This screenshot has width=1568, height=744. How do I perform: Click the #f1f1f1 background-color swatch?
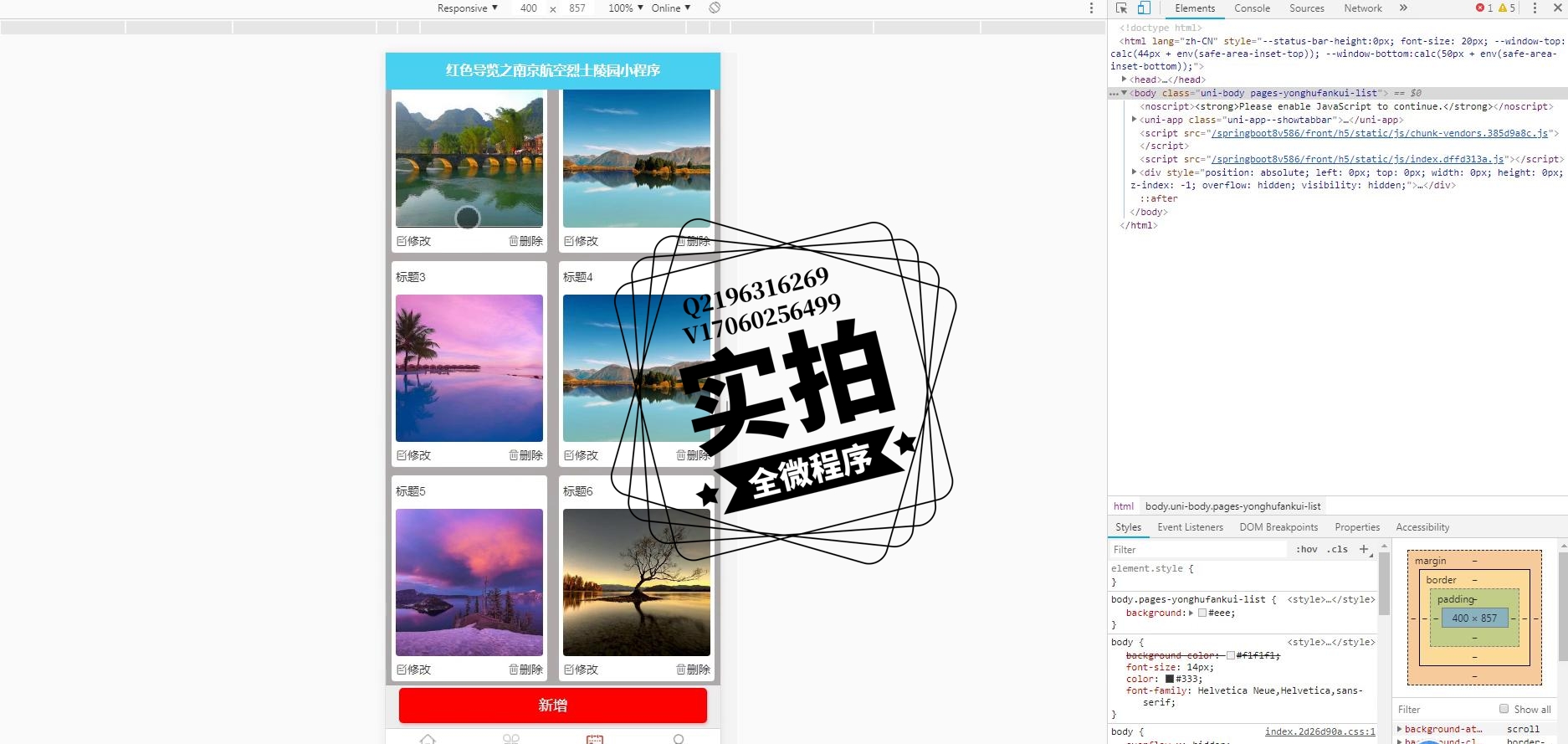pyautogui.click(x=1231, y=655)
